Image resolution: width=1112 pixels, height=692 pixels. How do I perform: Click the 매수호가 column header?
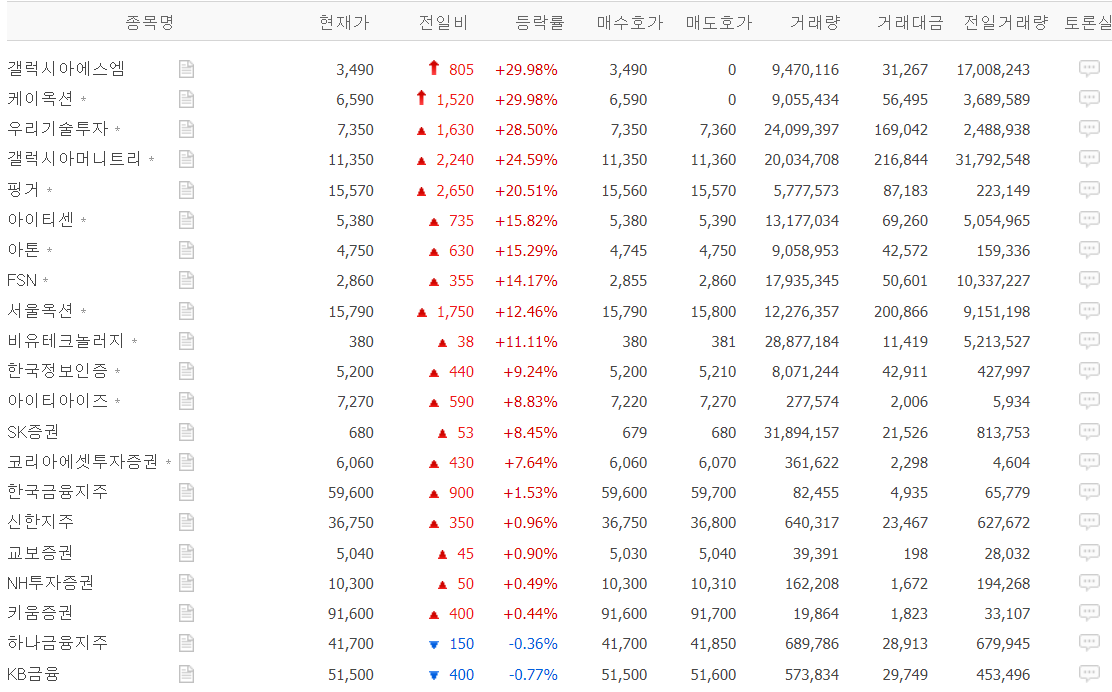point(630,23)
